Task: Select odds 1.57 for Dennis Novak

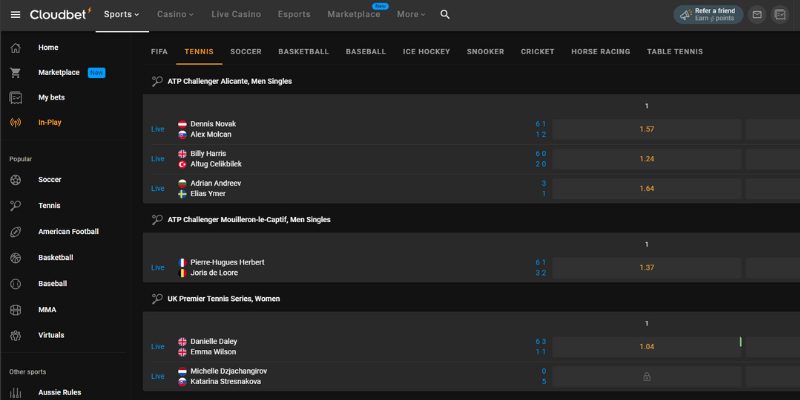Action: pyautogui.click(x=646, y=130)
